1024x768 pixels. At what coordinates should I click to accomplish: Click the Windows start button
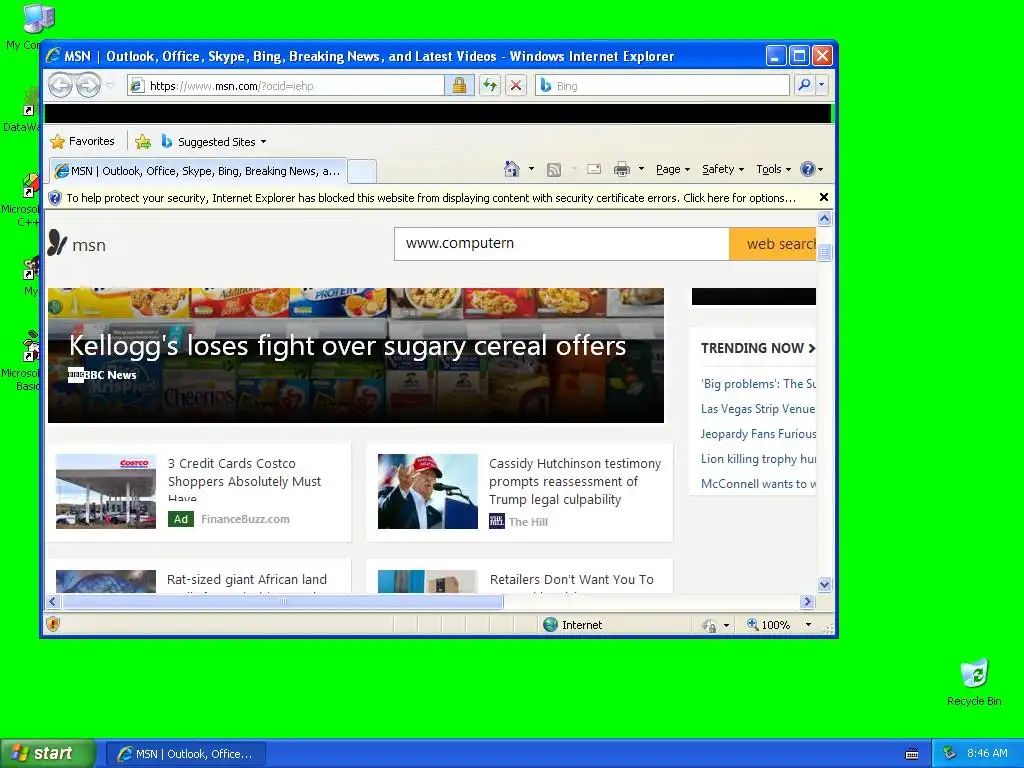pos(47,754)
